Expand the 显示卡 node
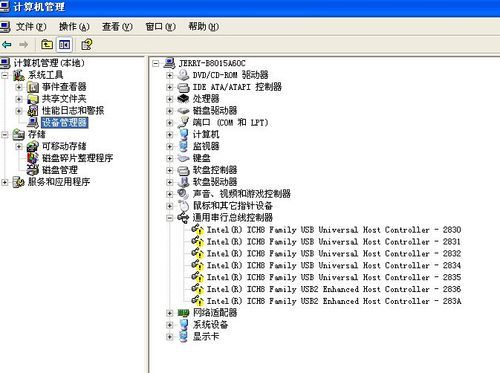The height and width of the screenshot is (373, 500). [x=169, y=337]
